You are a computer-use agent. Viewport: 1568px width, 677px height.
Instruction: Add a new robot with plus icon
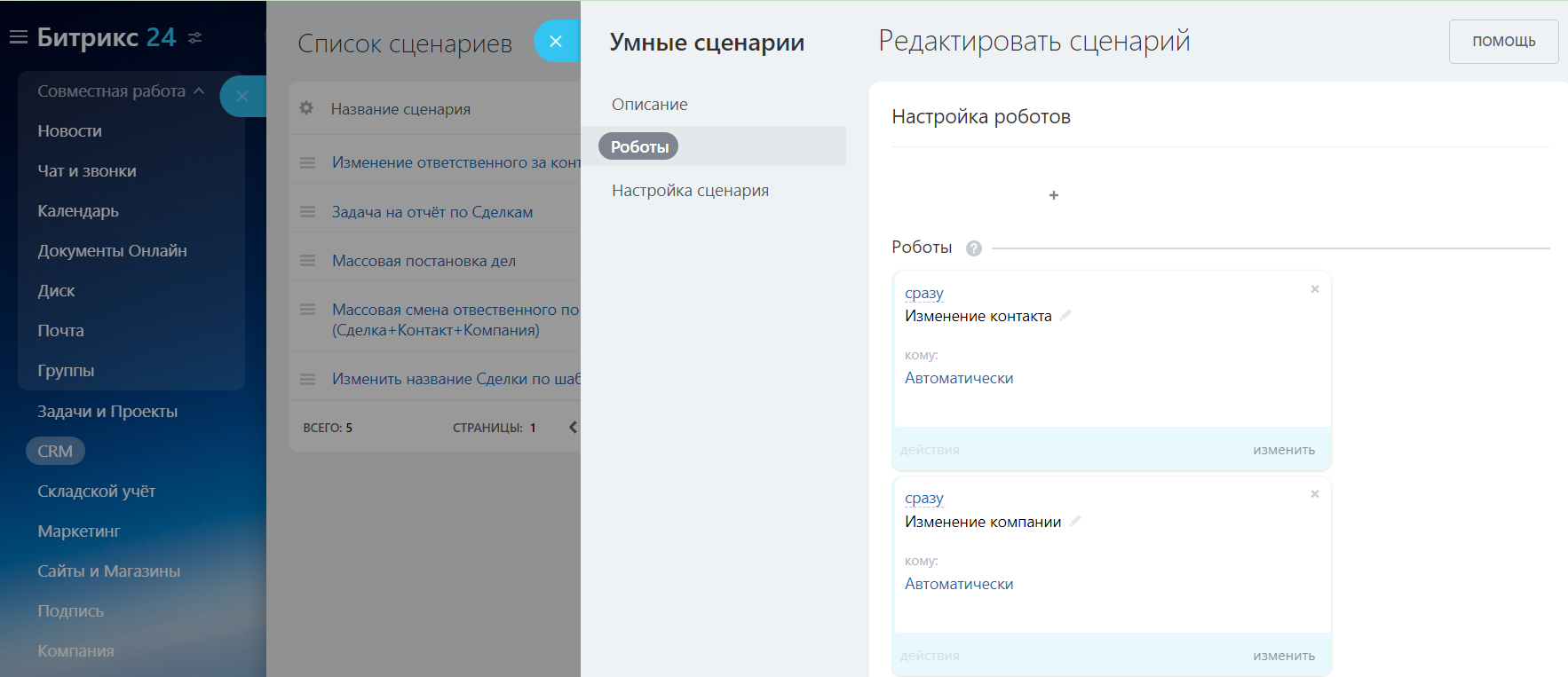click(x=1054, y=195)
